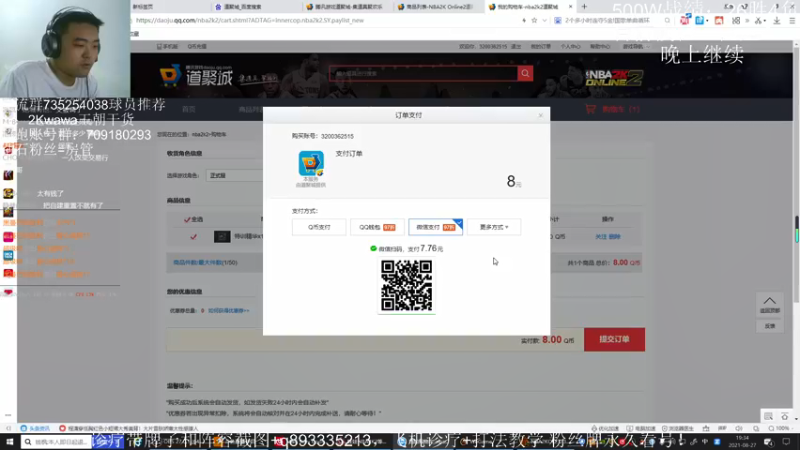Choose QQ钱包 payment method

[377, 227]
